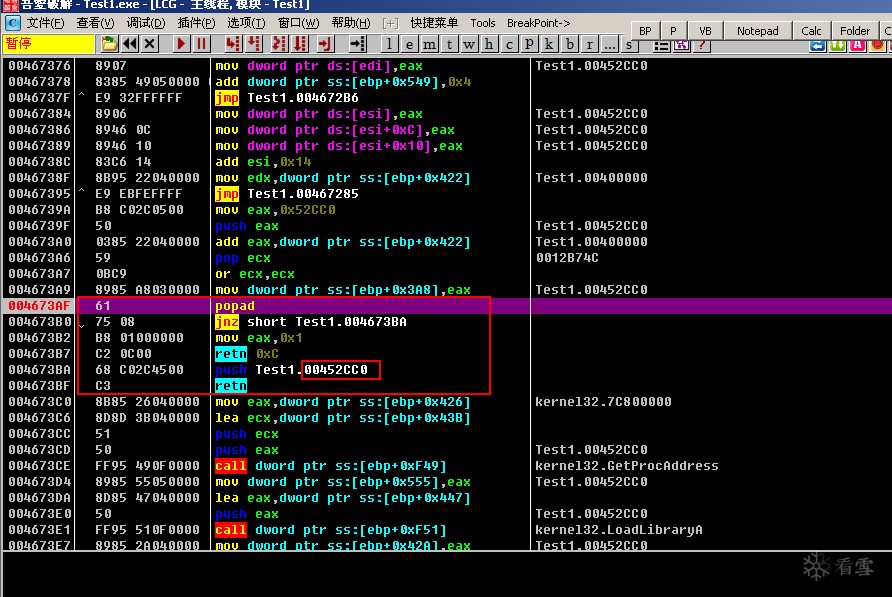Open CPU 'c' button
This screenshot has height=597, width=892.
click(x=509, y=44)
